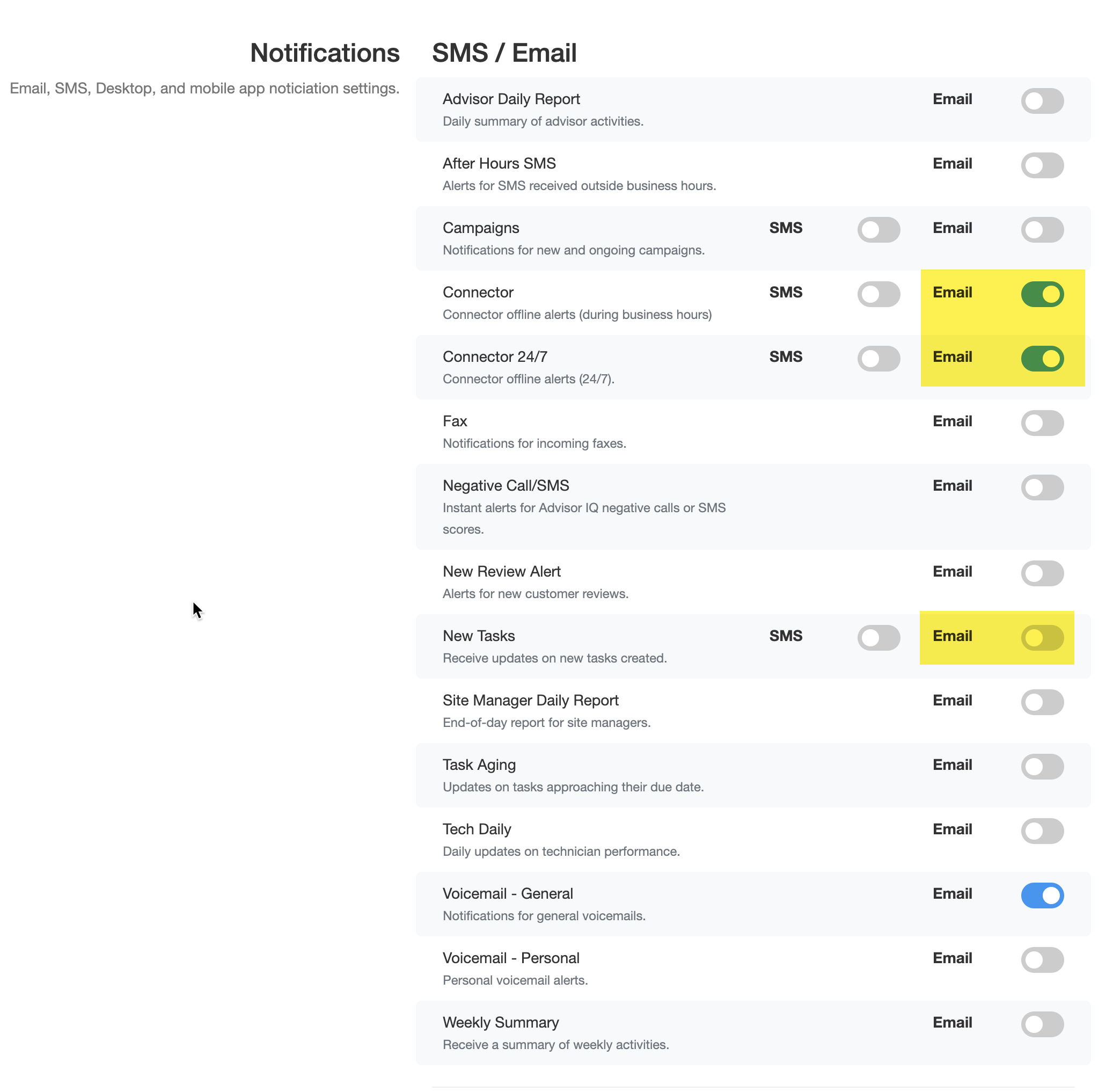Enable Campaigns SMS toggle
1113x1092 pixels.
click(878, 229)
